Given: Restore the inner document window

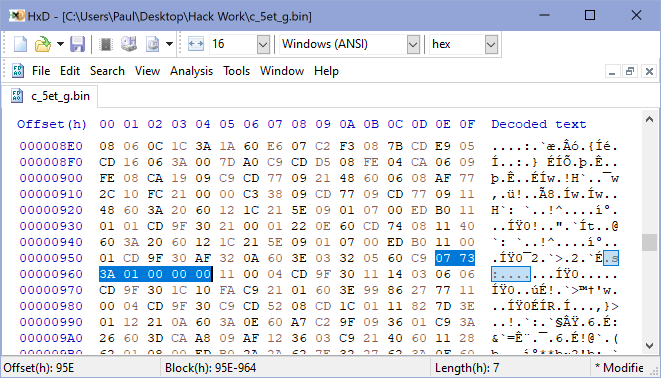Looking at the screenshot, I should click(x=630, y=72).
